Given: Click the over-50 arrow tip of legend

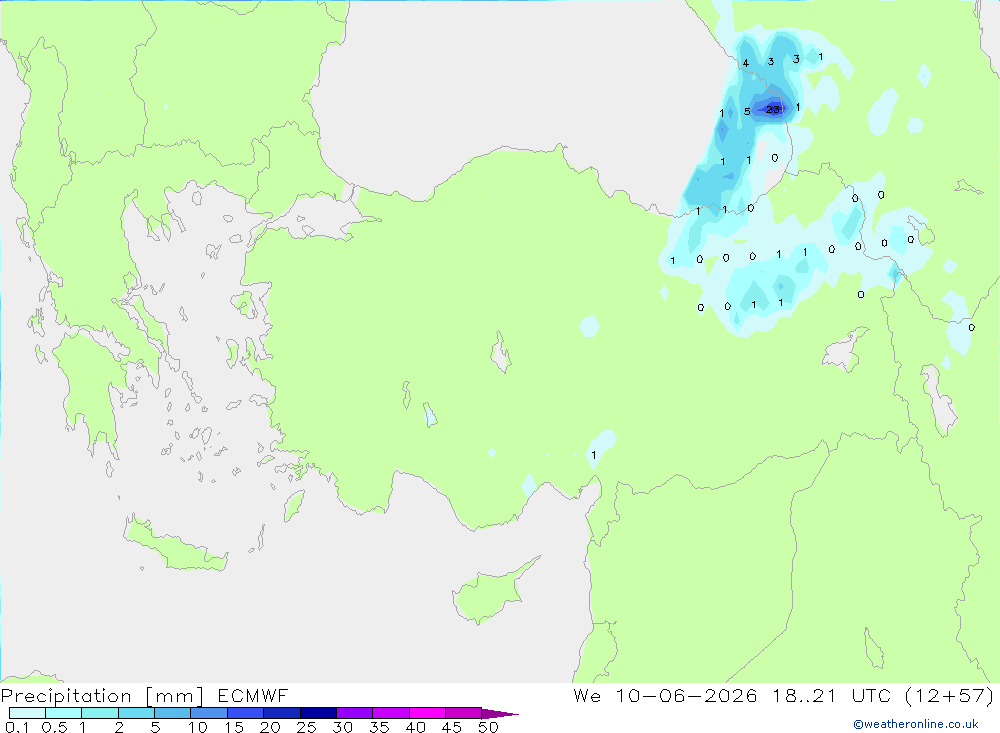Looking at the screenshot, I should coord(501,714).
